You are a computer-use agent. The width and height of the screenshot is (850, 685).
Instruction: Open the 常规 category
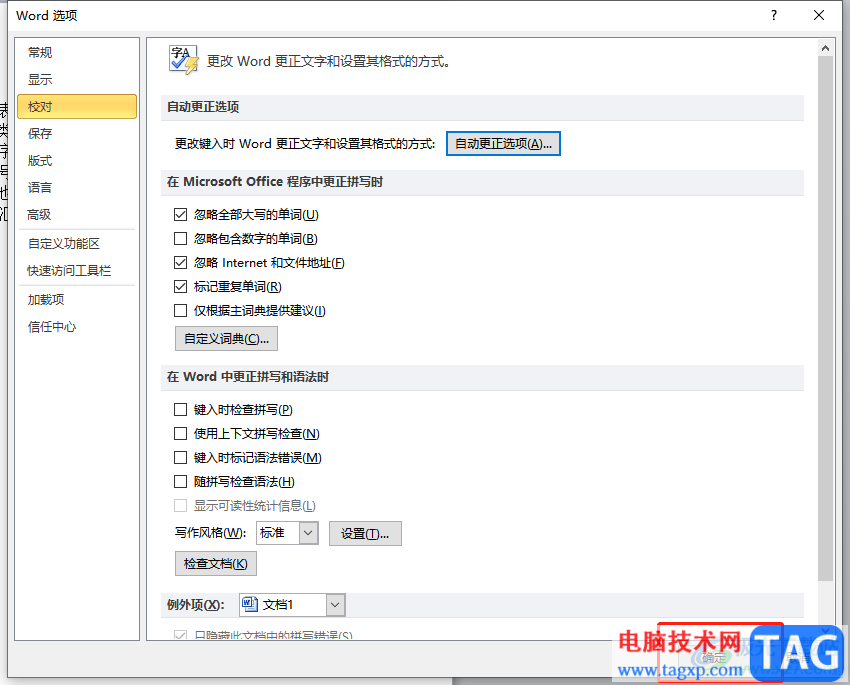pyautogui.click(x=76, y=53)
